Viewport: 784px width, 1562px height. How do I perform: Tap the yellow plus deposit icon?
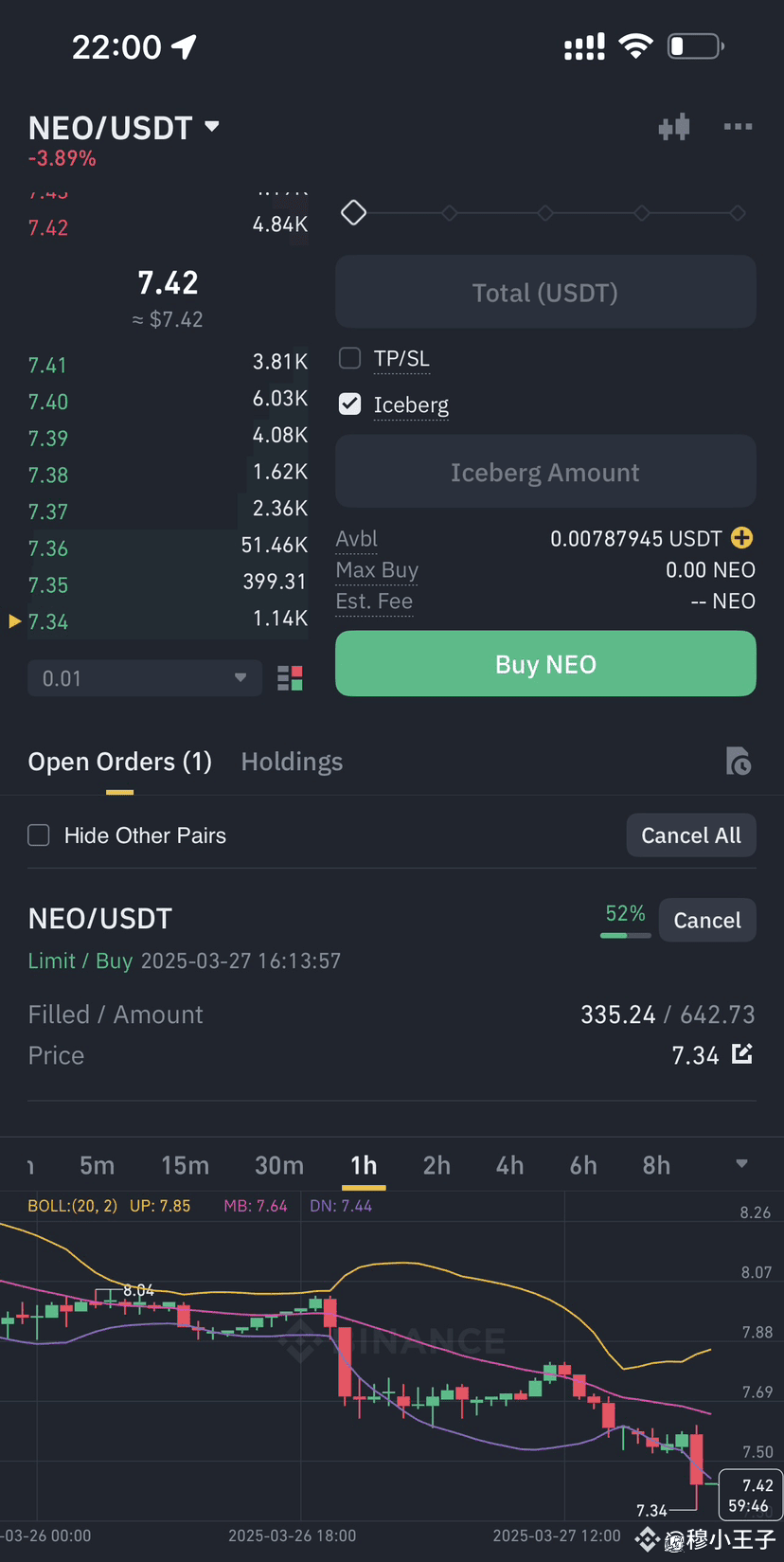point(742,538)
